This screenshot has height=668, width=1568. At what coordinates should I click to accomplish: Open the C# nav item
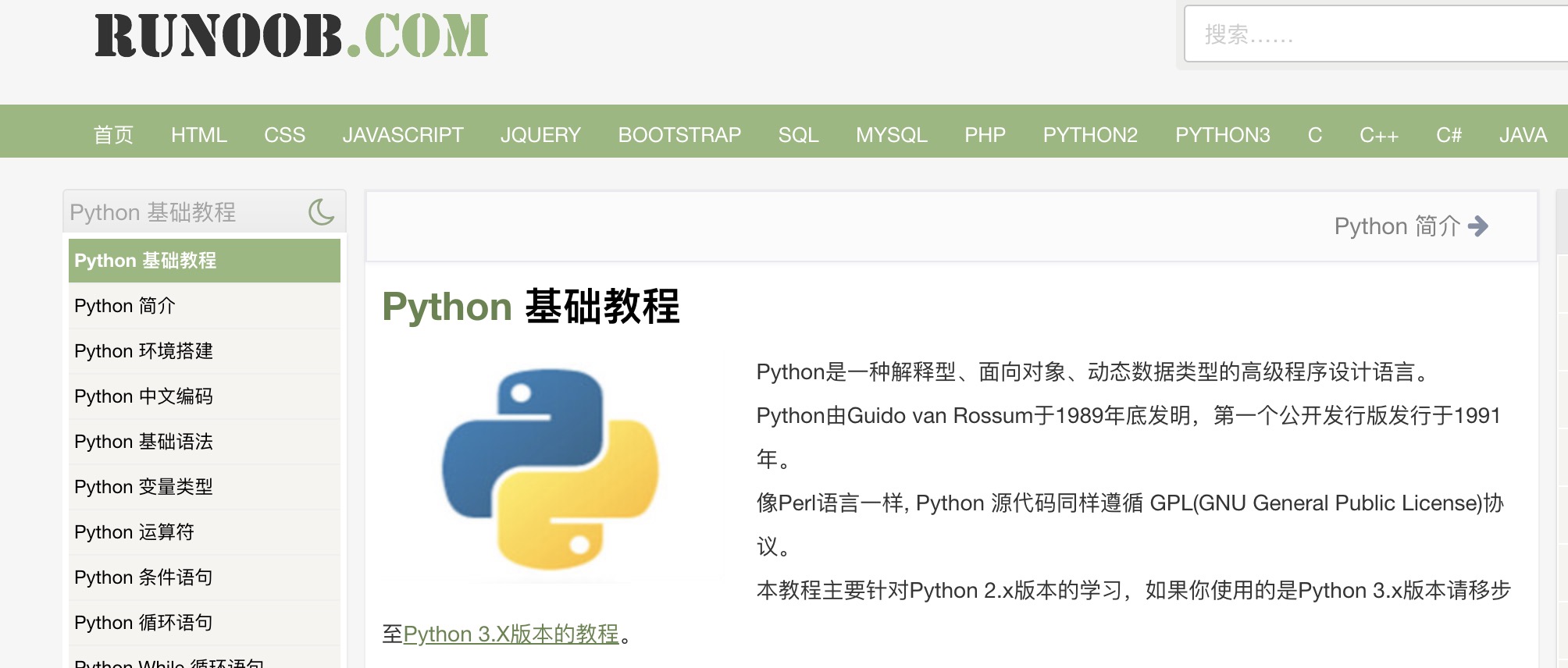point(1449,135)
